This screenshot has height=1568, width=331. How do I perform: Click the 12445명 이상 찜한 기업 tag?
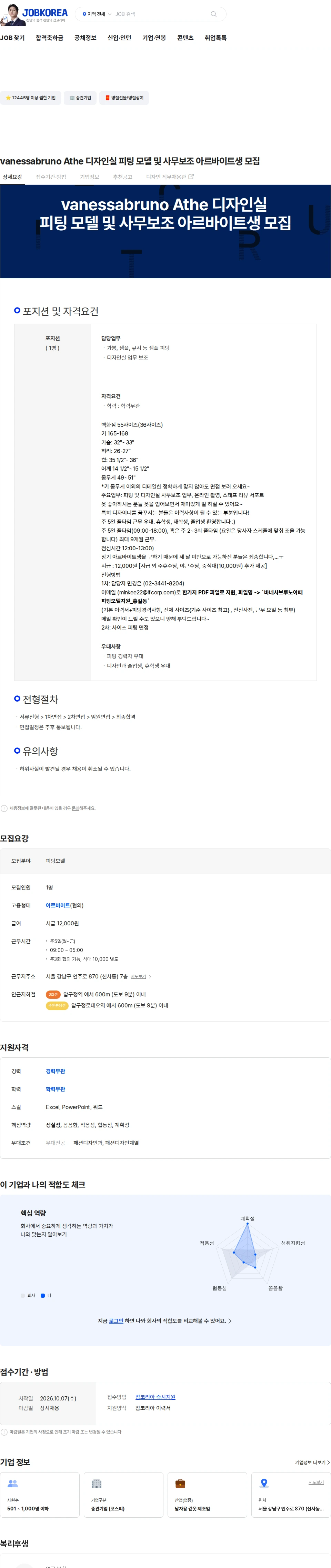(x=30, y=97)
